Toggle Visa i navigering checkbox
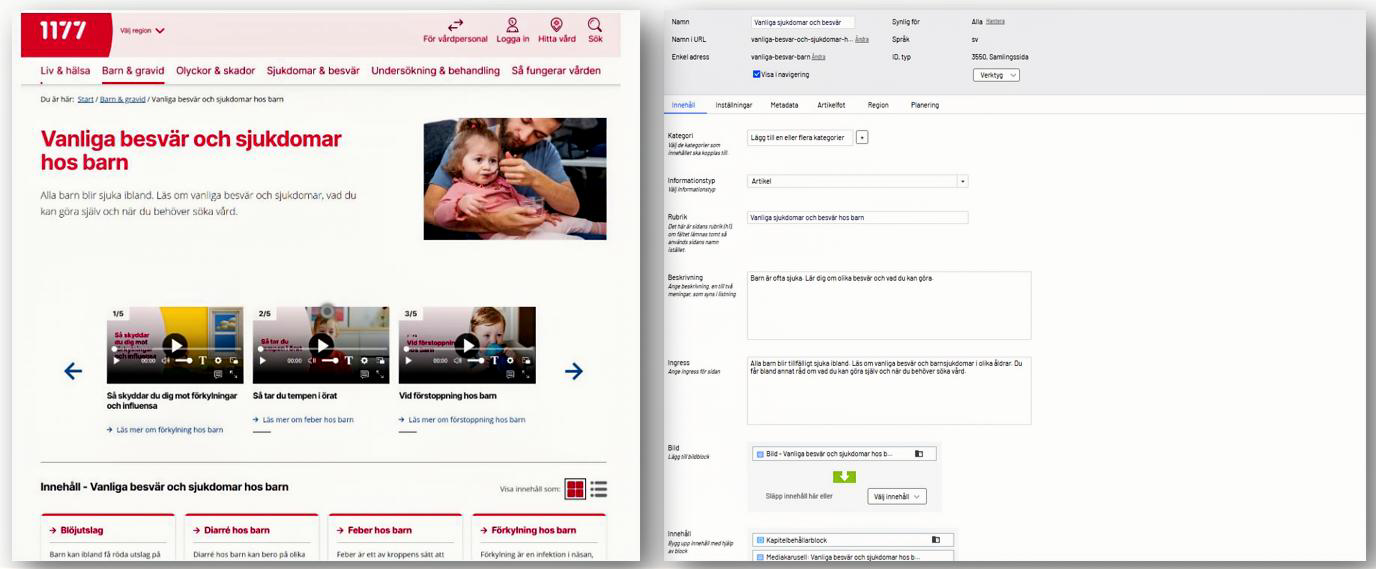 (x=756, y=74)
